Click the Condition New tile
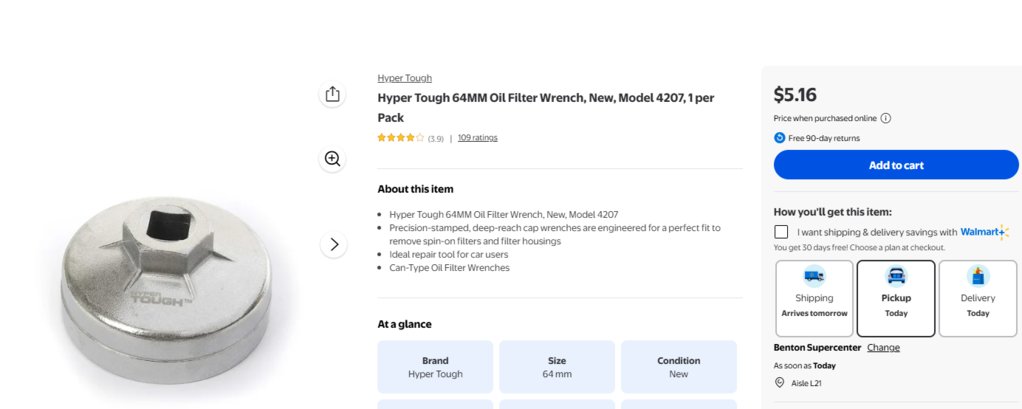This screenshot has height=409, width=1022. click(x=679, y=367)
